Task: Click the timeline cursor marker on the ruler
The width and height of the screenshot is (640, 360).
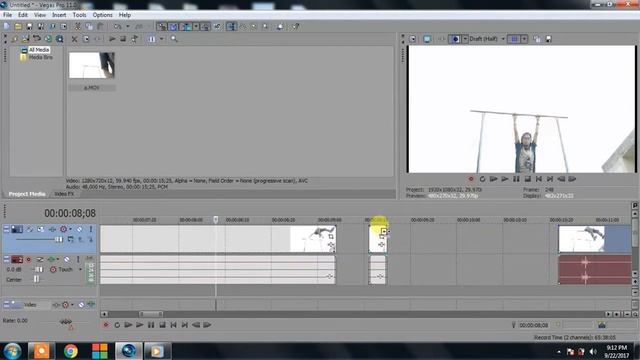Action: tap(216, 220)
